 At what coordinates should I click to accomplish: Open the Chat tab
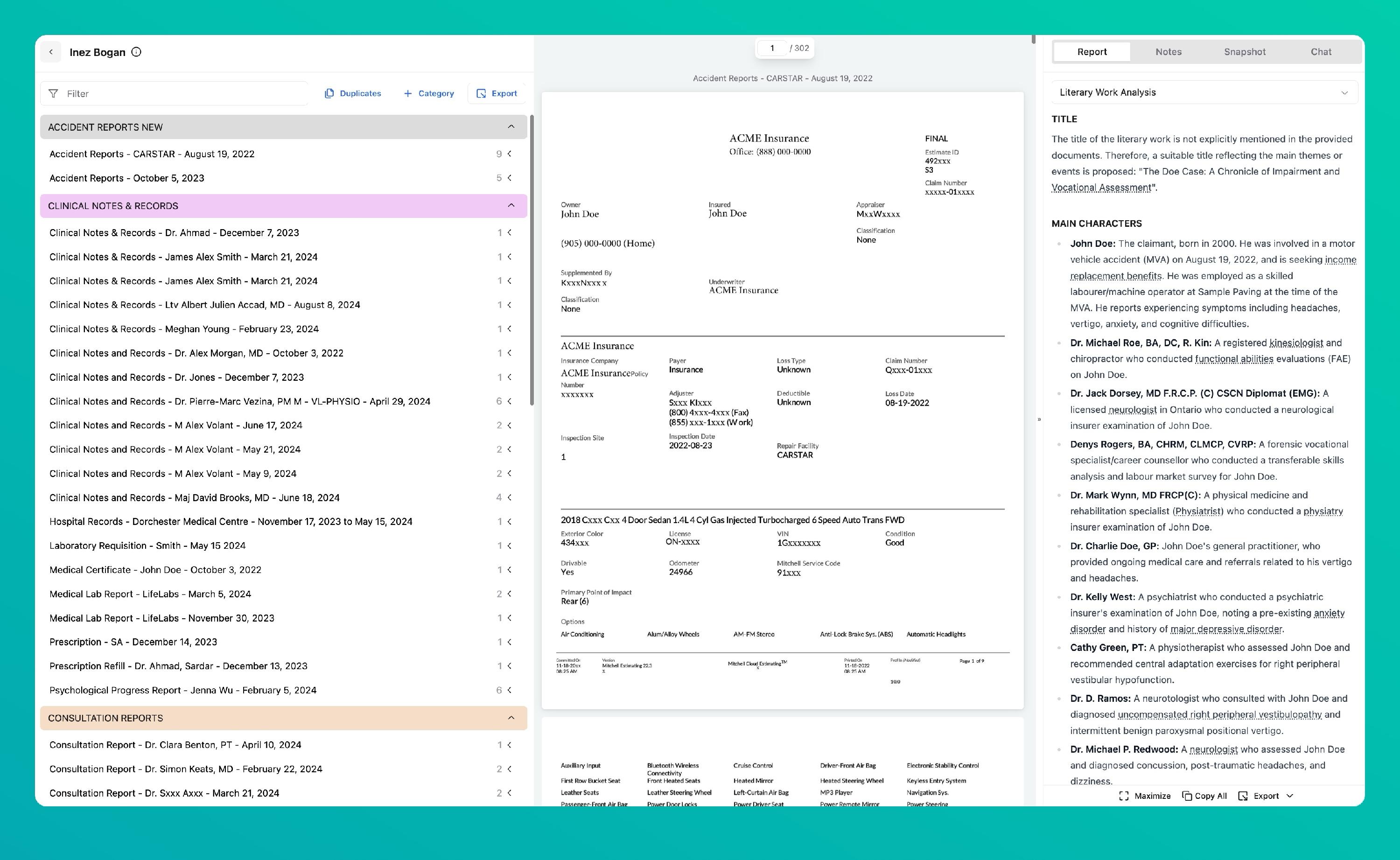[x=1320, y=52]
